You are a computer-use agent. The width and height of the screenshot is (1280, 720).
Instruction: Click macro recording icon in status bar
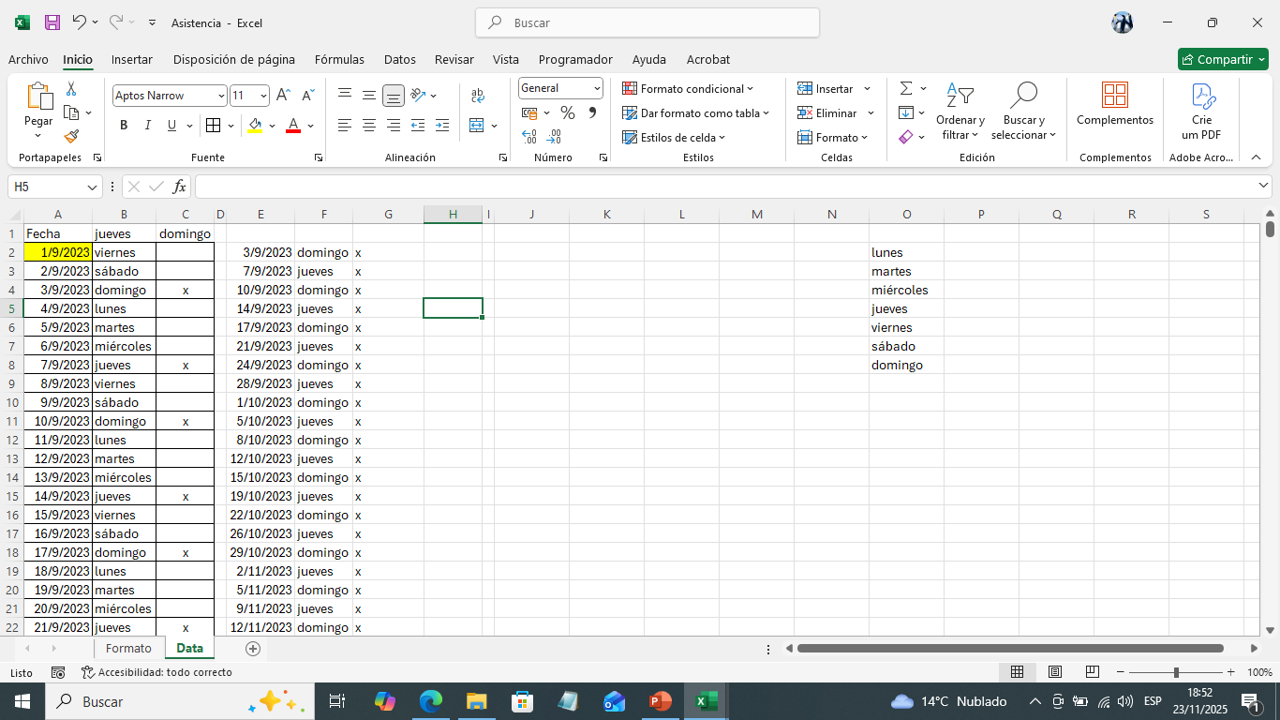click(x=58, y=673)
